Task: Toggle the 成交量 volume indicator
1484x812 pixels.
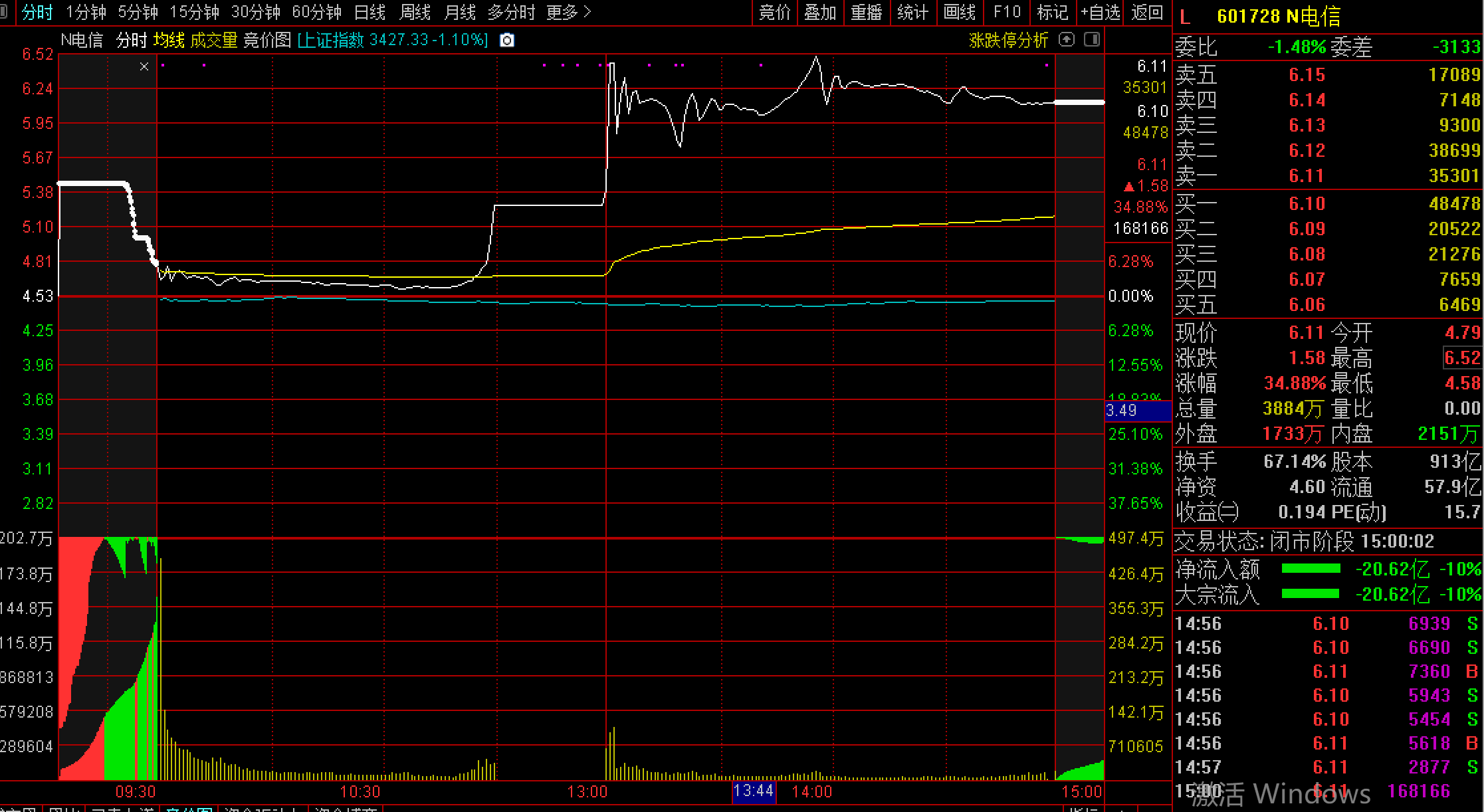Action: point(213,41)
